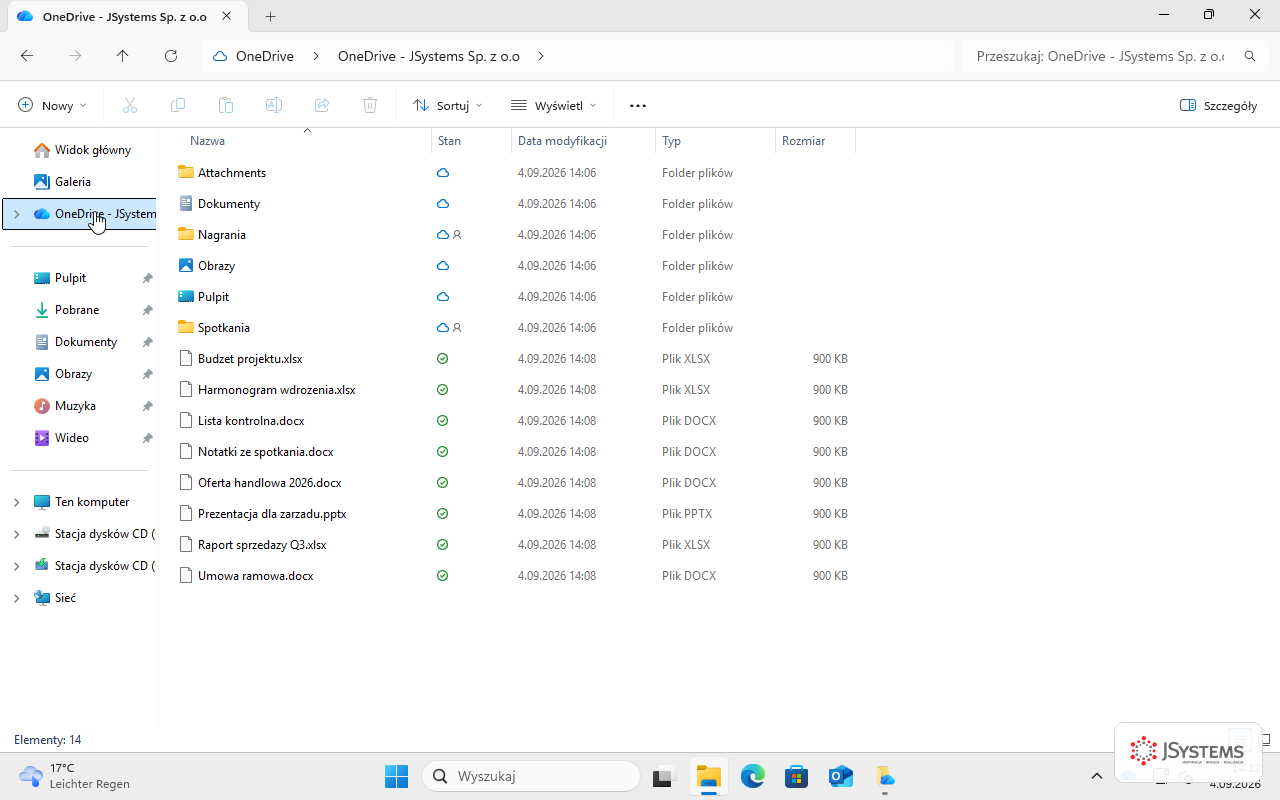Screen dimensions: 1280x800
Task: Select the Pulpit folder in file list
Action: pos(214,297)
